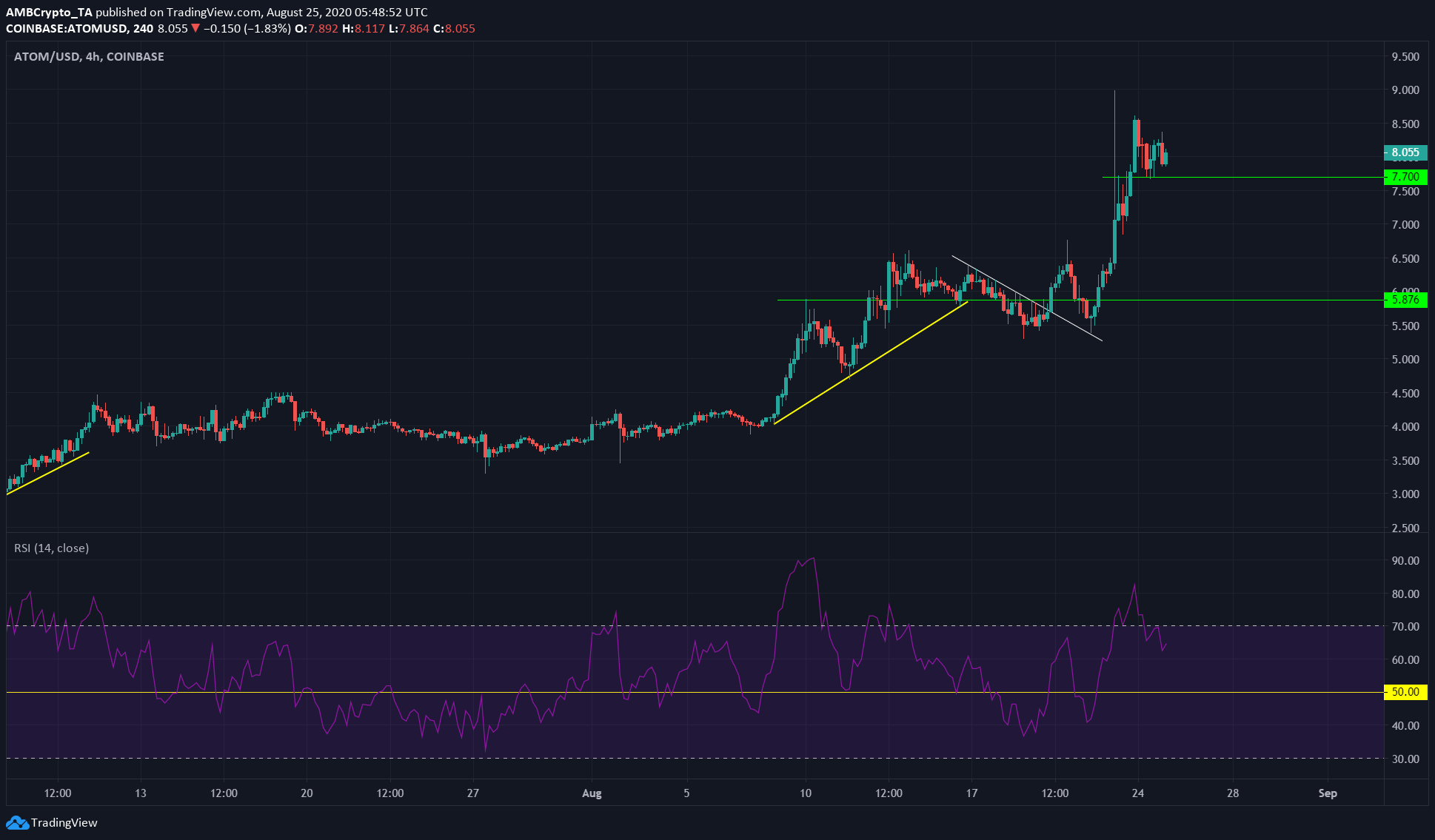Click the 6.500 price axis label

pyautogui.click(x=1405, y=258)
